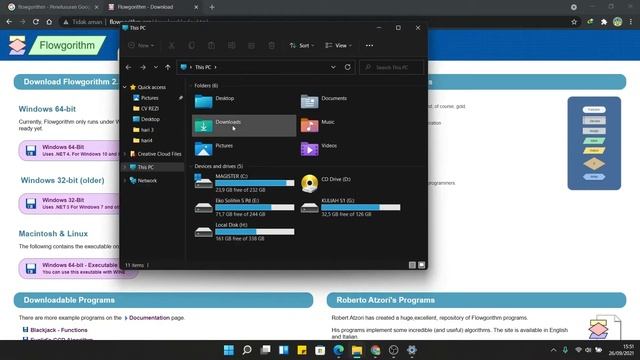Expand the address bar history dropdown
Viewport: 640px width, 360px height.
click(333, 67)
